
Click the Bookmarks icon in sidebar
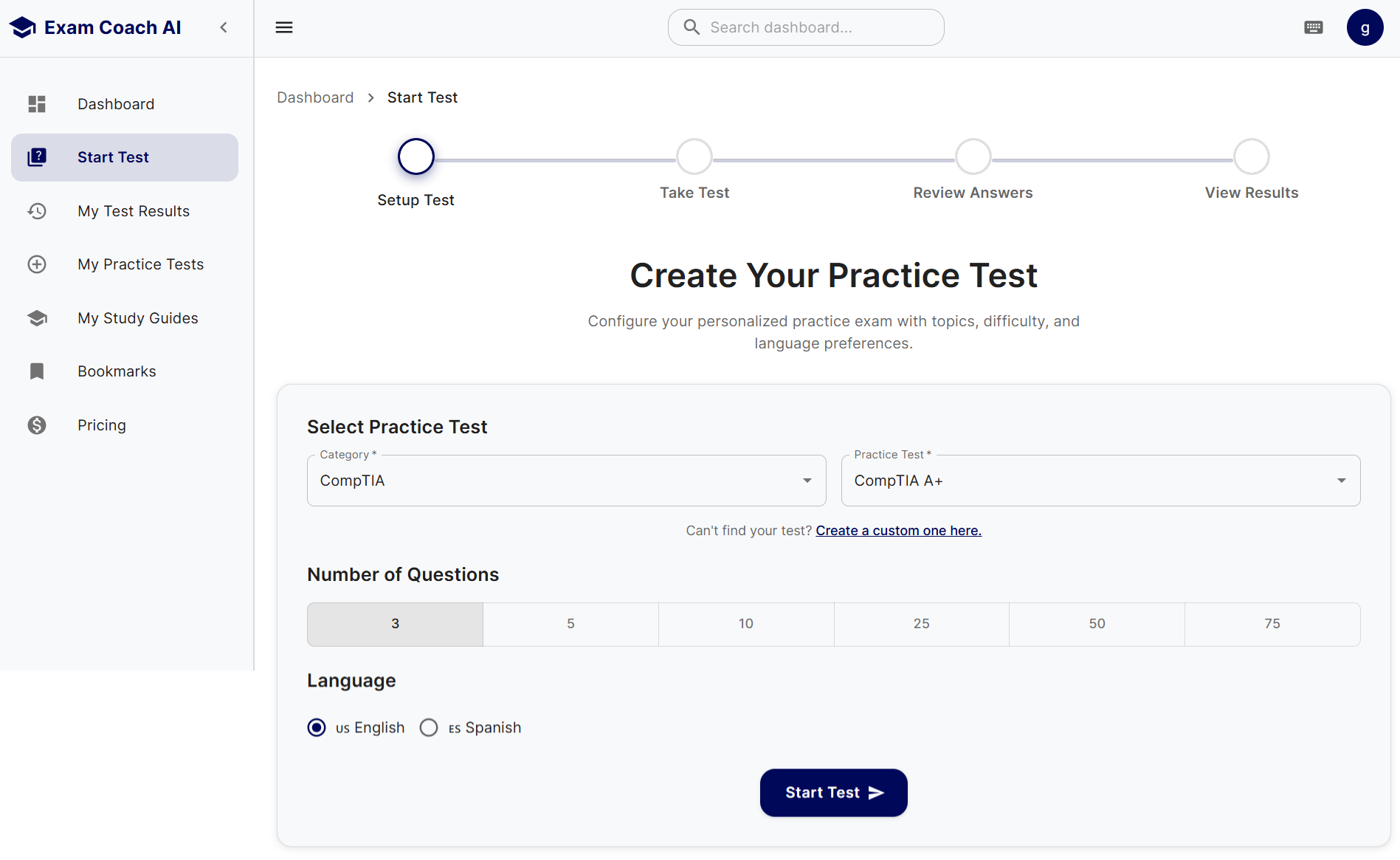click(37, 371)
